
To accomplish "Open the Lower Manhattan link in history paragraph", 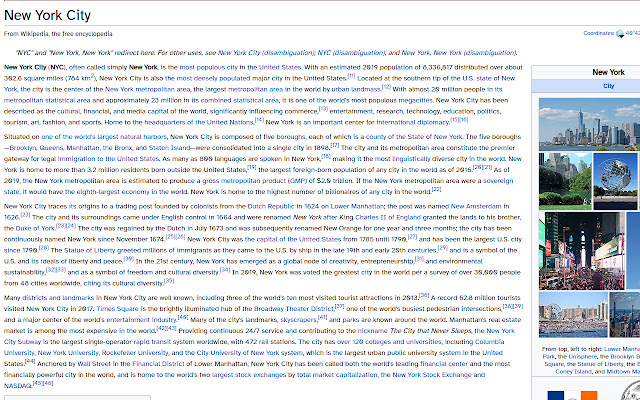I will [x=357, y=207].
